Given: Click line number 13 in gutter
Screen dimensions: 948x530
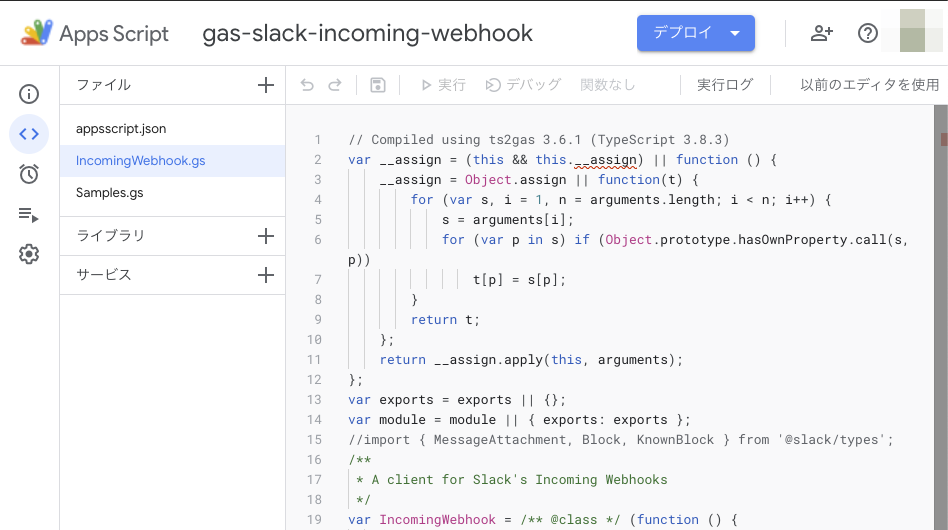Looking at the screenshot, I should [314, 399].
